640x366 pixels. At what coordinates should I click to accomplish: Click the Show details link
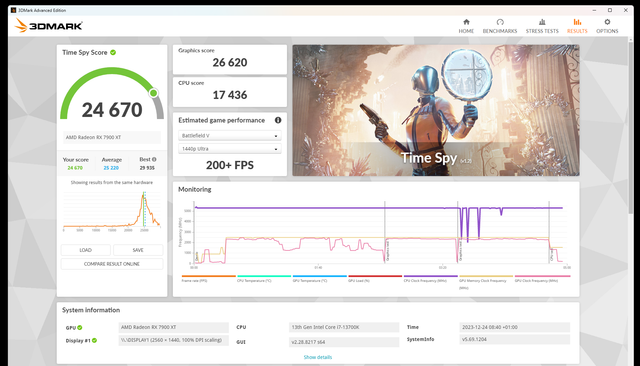point(318,357)
